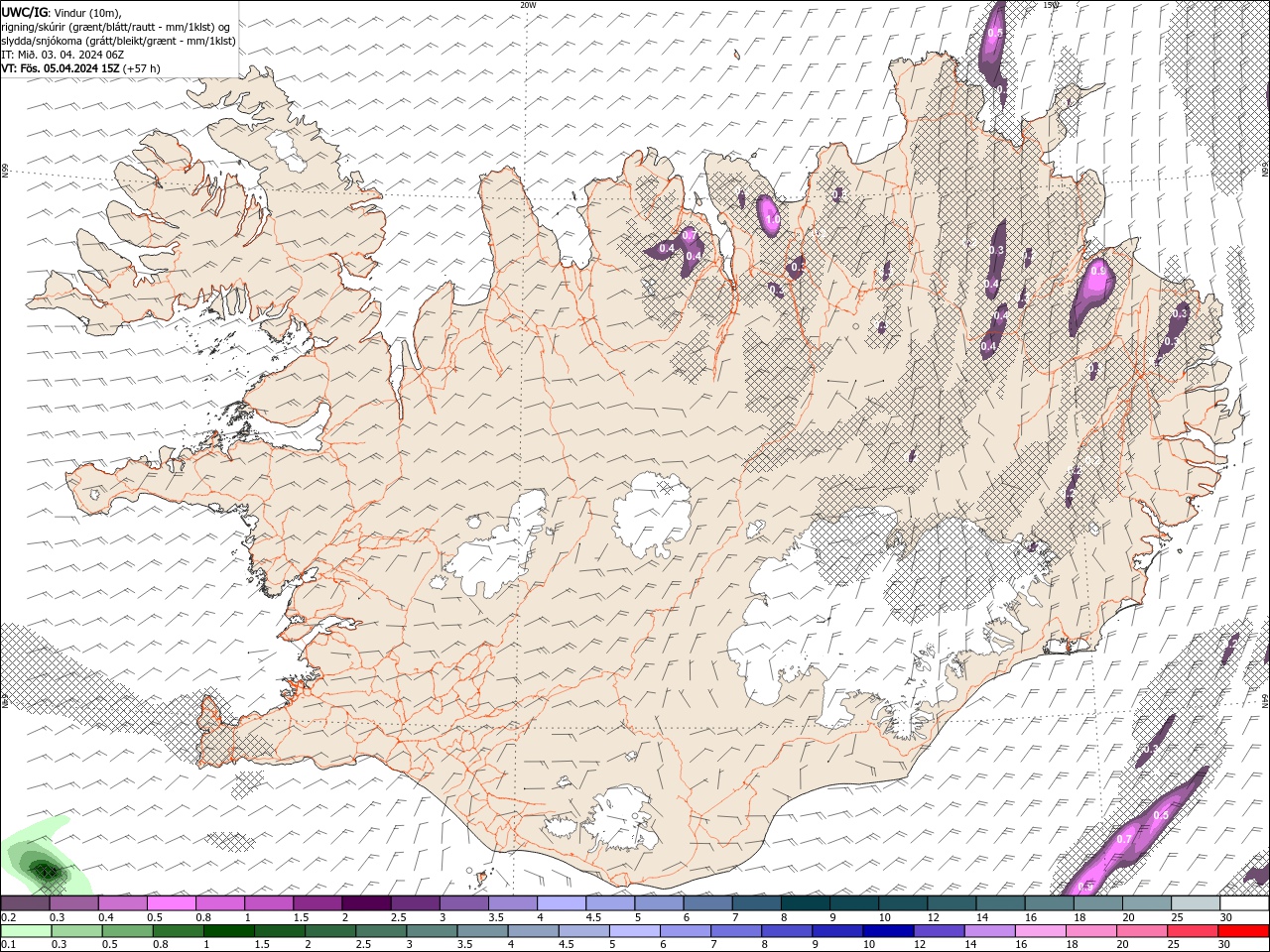
Task: Select the bright red 30 rain legend swatch
Action: [1243, 931]
